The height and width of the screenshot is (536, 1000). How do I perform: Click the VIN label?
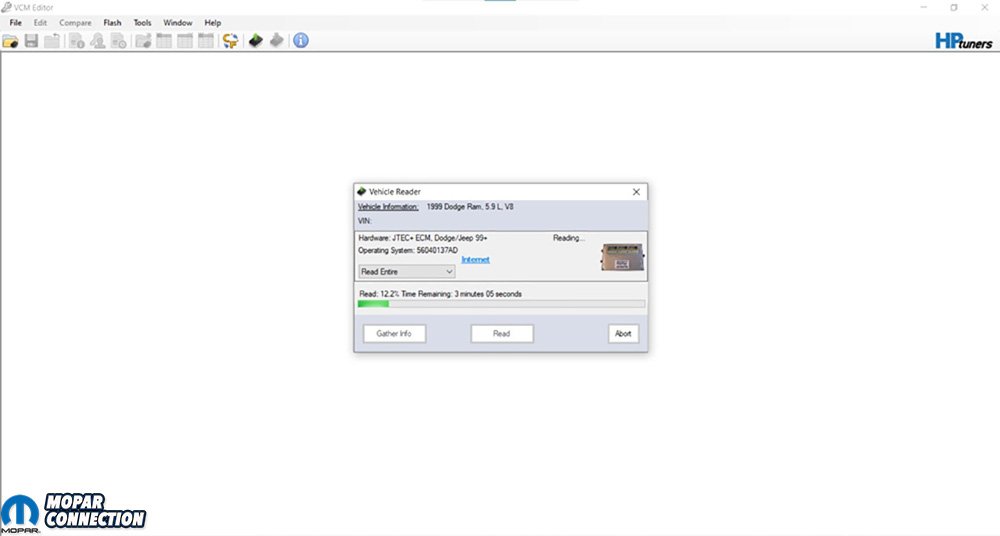click(365, 221)
